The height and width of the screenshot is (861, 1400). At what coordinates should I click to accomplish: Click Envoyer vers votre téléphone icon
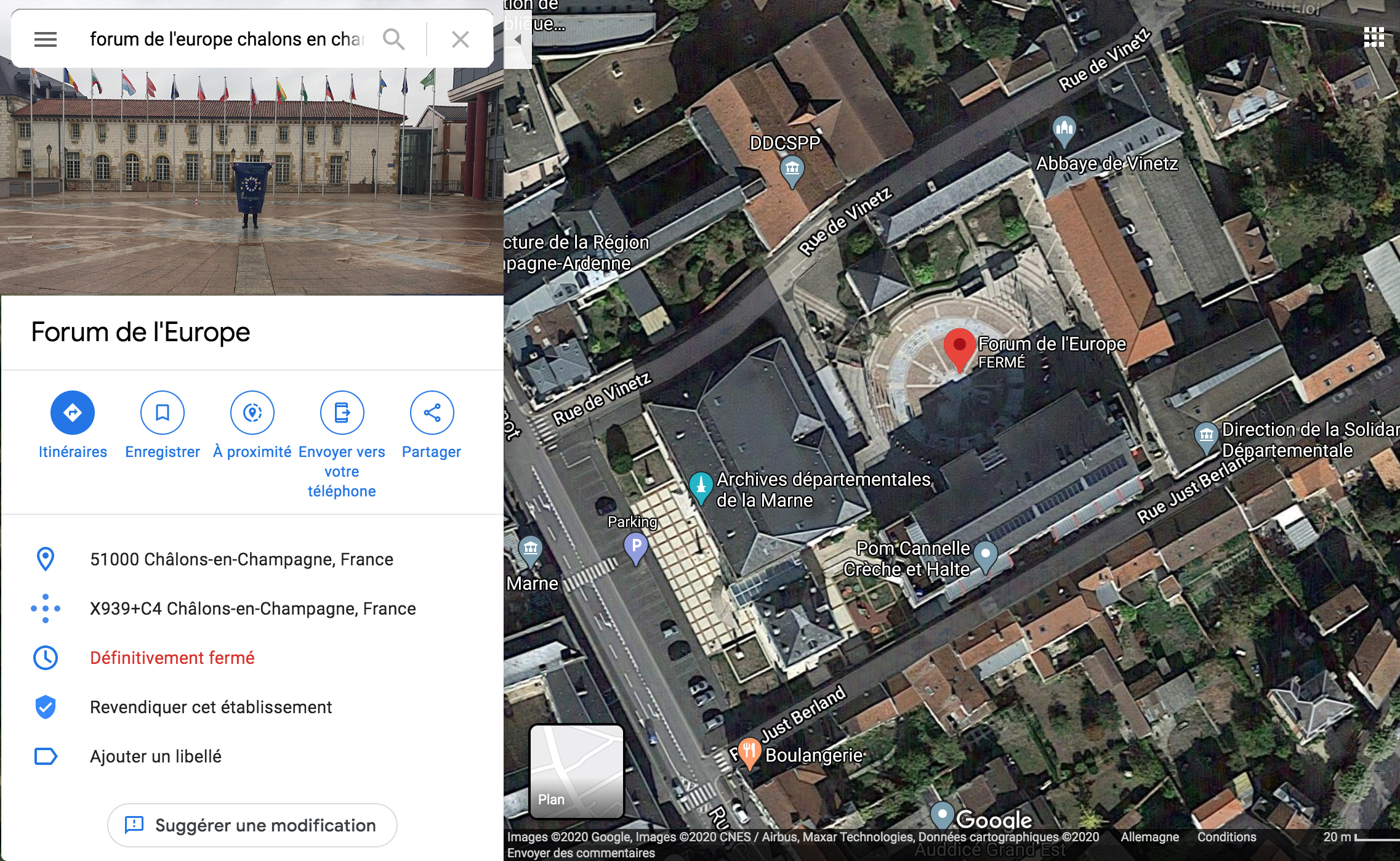tap(342, 413)
